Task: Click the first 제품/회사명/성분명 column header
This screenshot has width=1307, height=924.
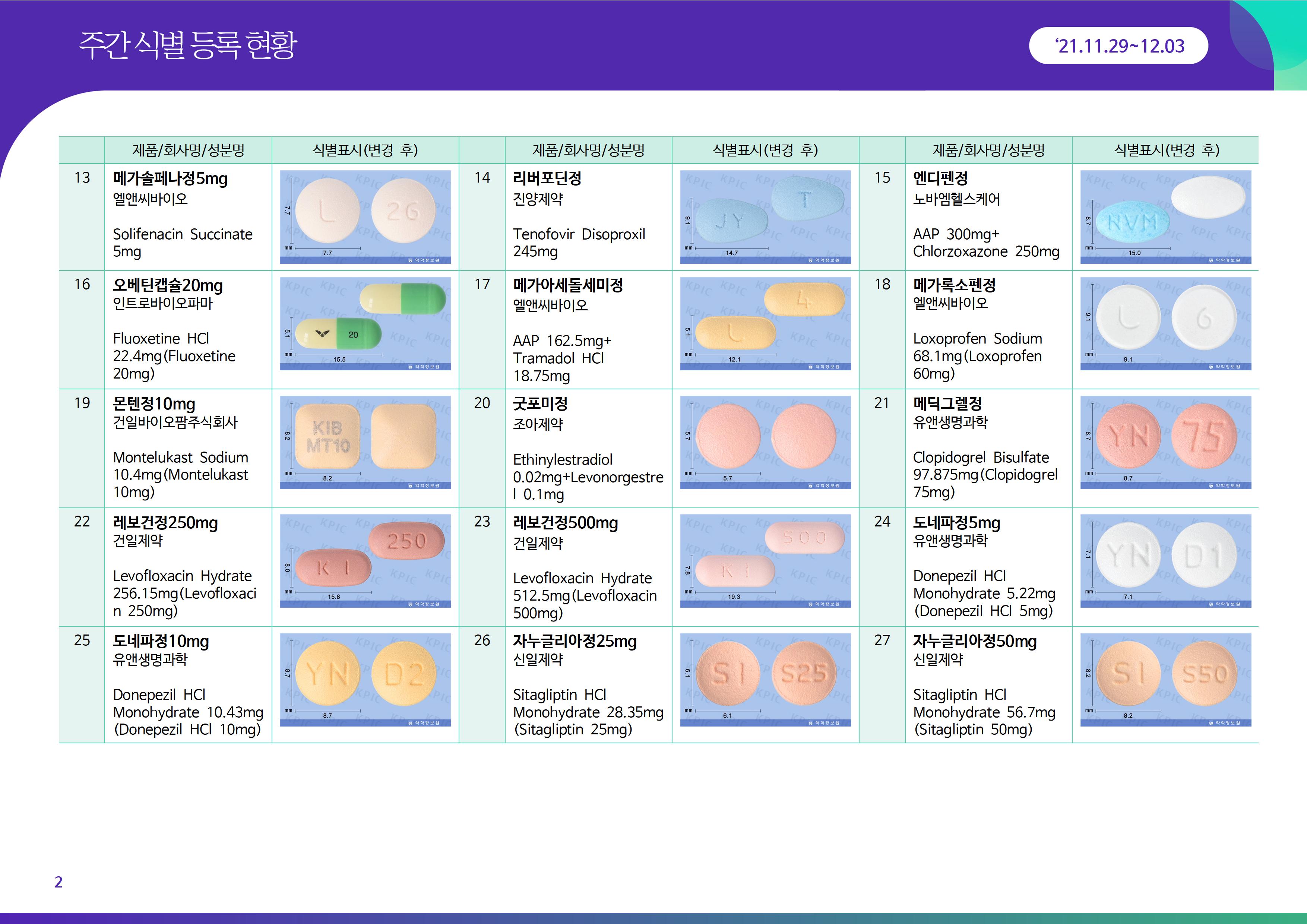Action: [x=189, y=150]
